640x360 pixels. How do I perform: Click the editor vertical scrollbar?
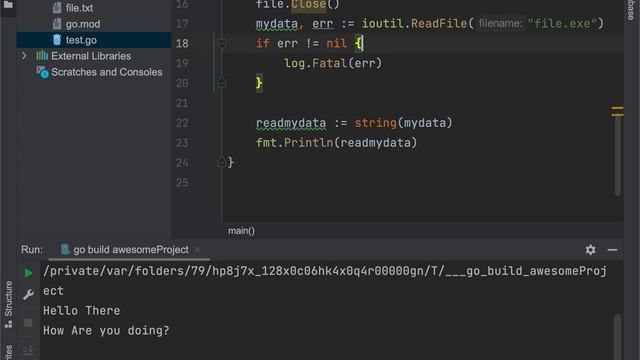tap(618, 155)
